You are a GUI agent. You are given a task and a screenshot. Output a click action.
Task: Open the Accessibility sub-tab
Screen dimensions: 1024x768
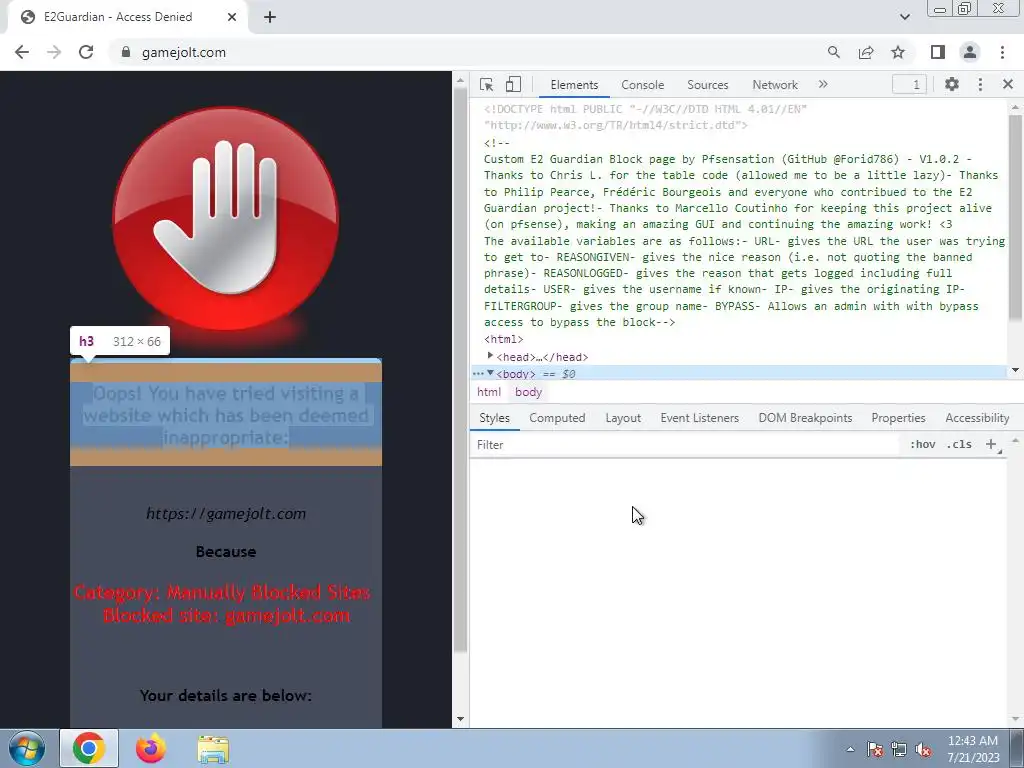[x=977, y=418]
